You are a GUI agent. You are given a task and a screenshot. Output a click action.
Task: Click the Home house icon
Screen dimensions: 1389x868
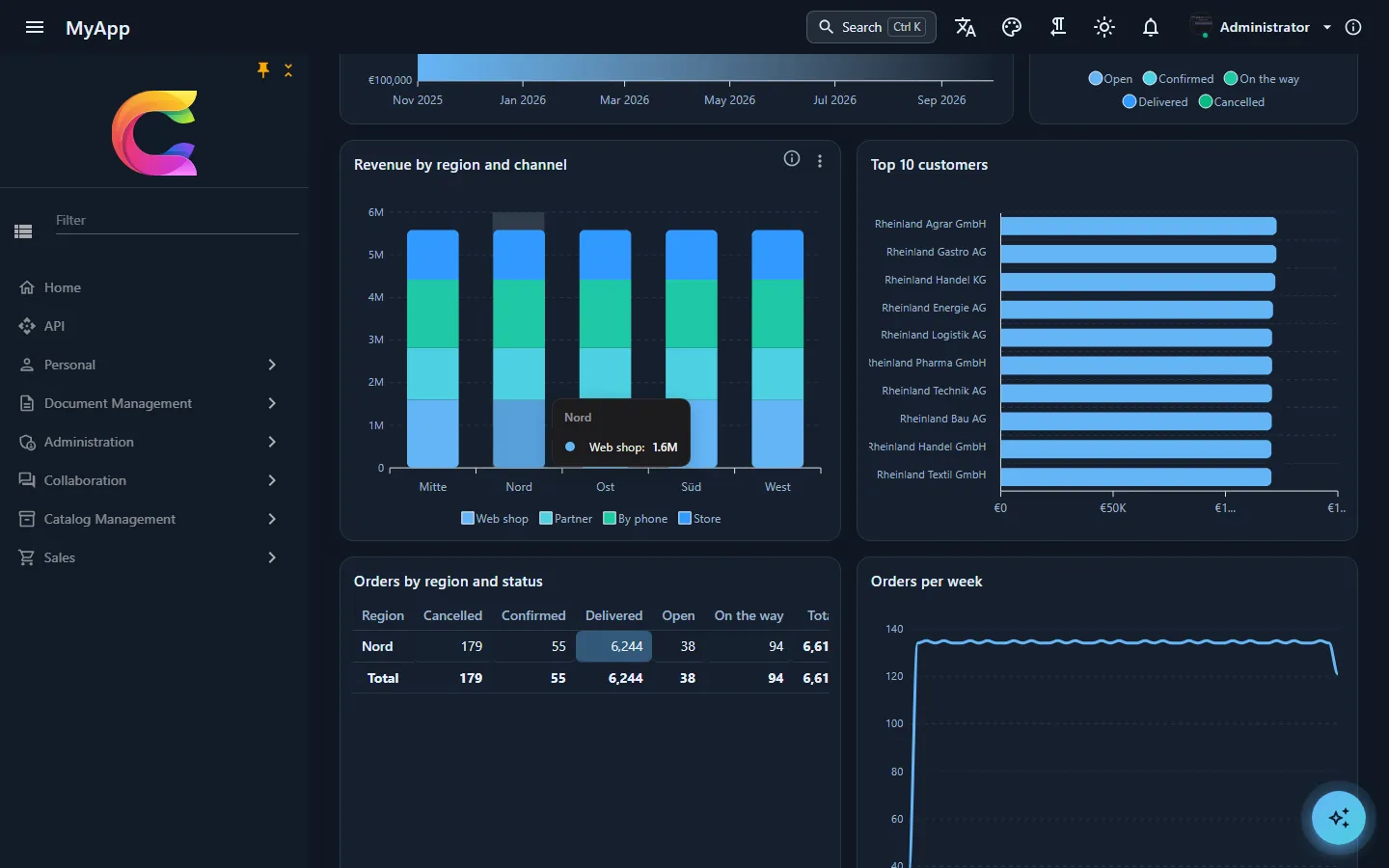point(27,287)
